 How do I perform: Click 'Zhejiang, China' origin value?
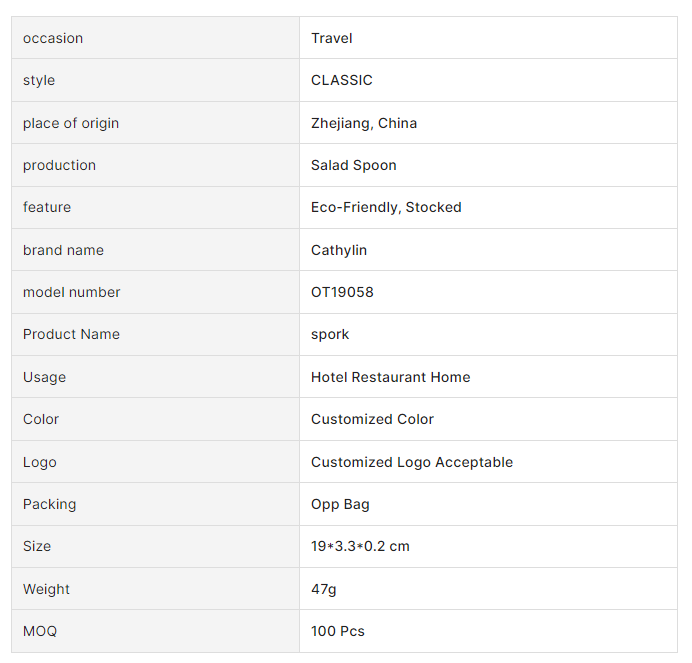pos(364,123)
